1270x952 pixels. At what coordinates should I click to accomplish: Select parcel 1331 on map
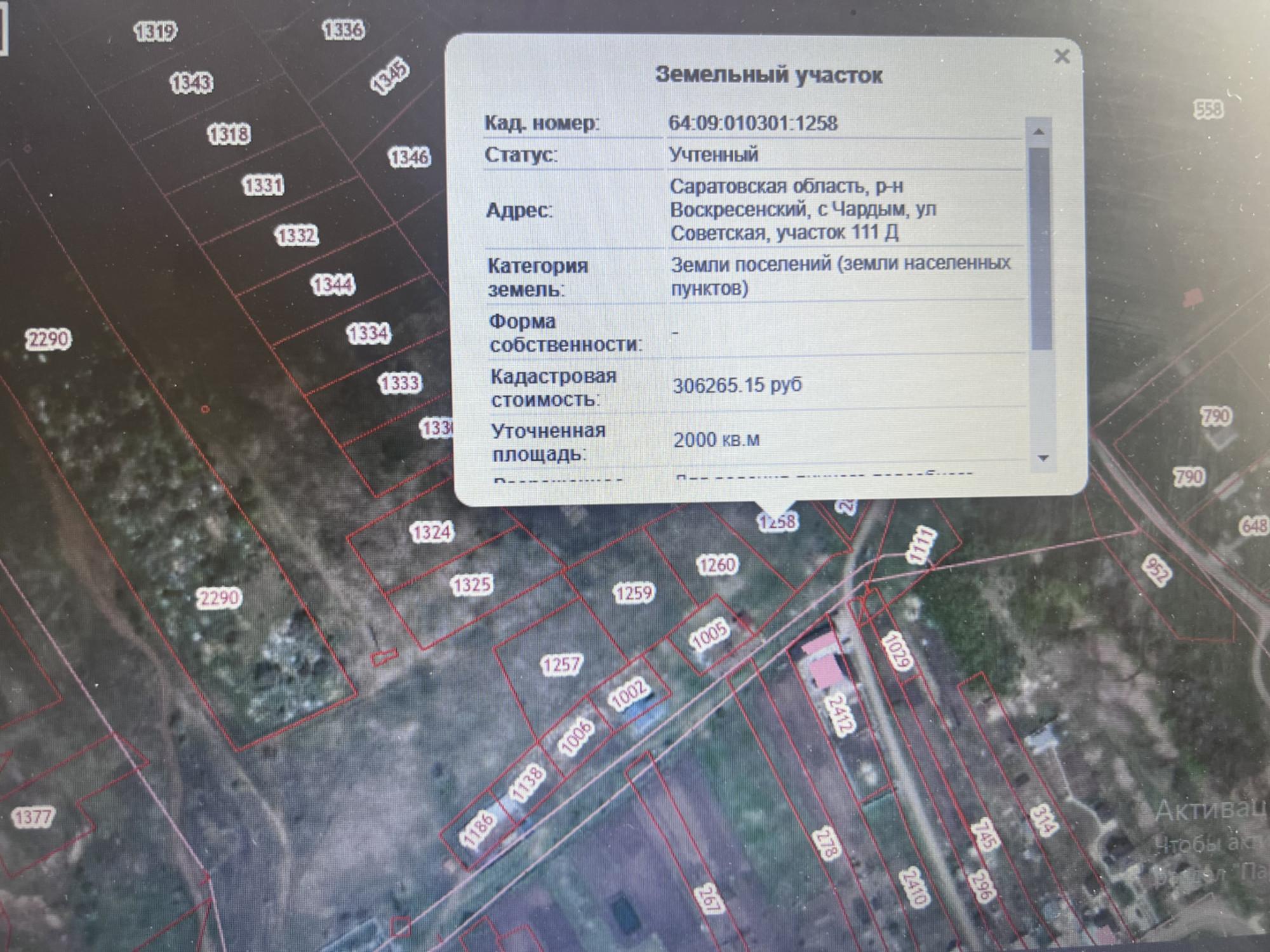point(263,185)
